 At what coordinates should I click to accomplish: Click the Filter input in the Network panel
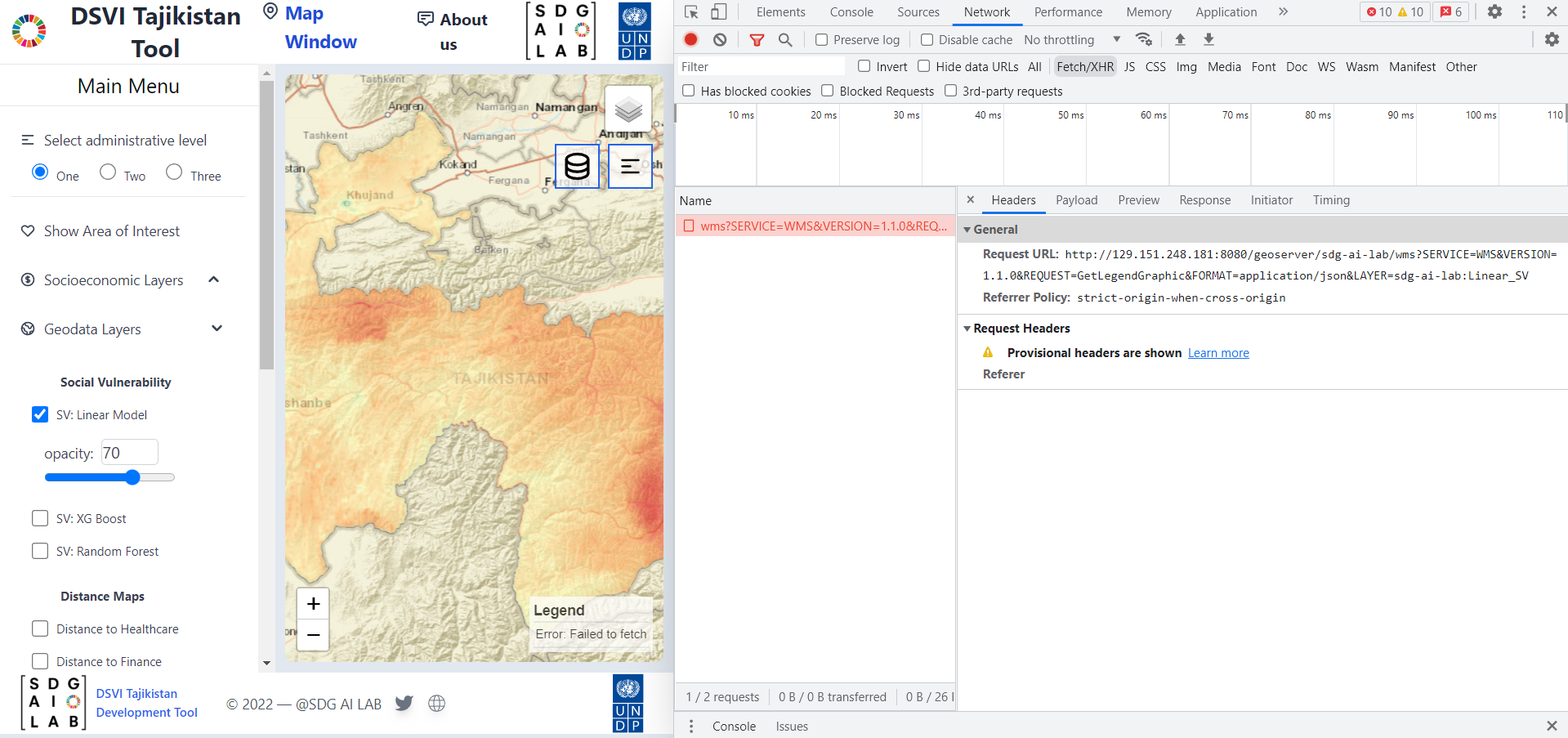point(760,65)
